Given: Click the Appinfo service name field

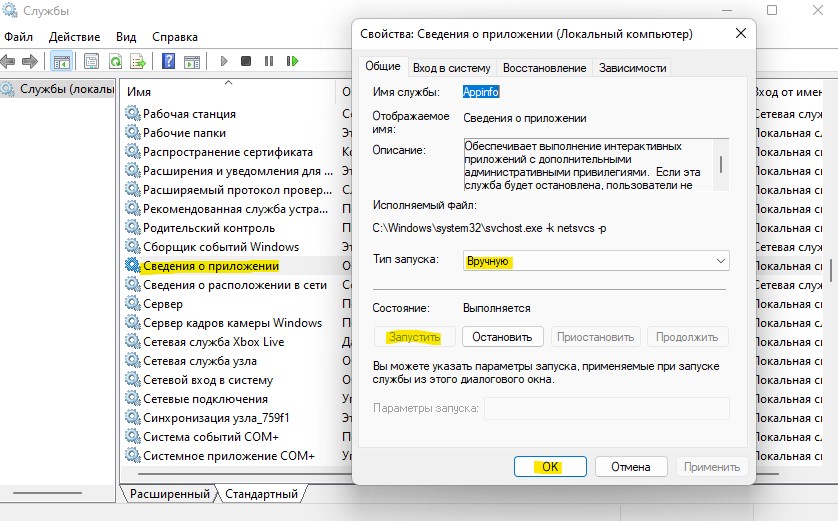Looking at the screenshot, I should (x=480, y=92).
